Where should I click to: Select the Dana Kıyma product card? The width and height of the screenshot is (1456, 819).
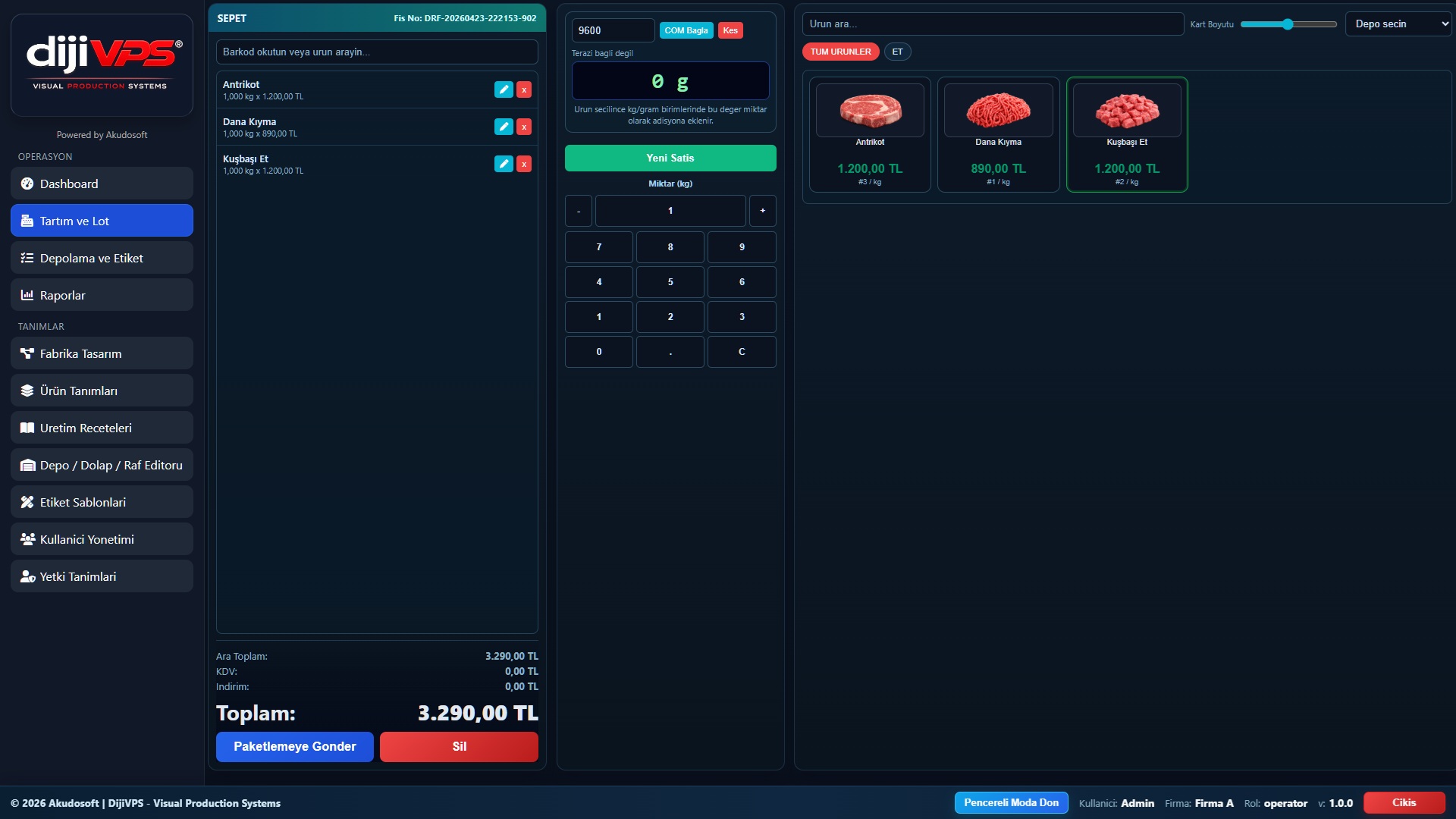click(x=998, y=134)
